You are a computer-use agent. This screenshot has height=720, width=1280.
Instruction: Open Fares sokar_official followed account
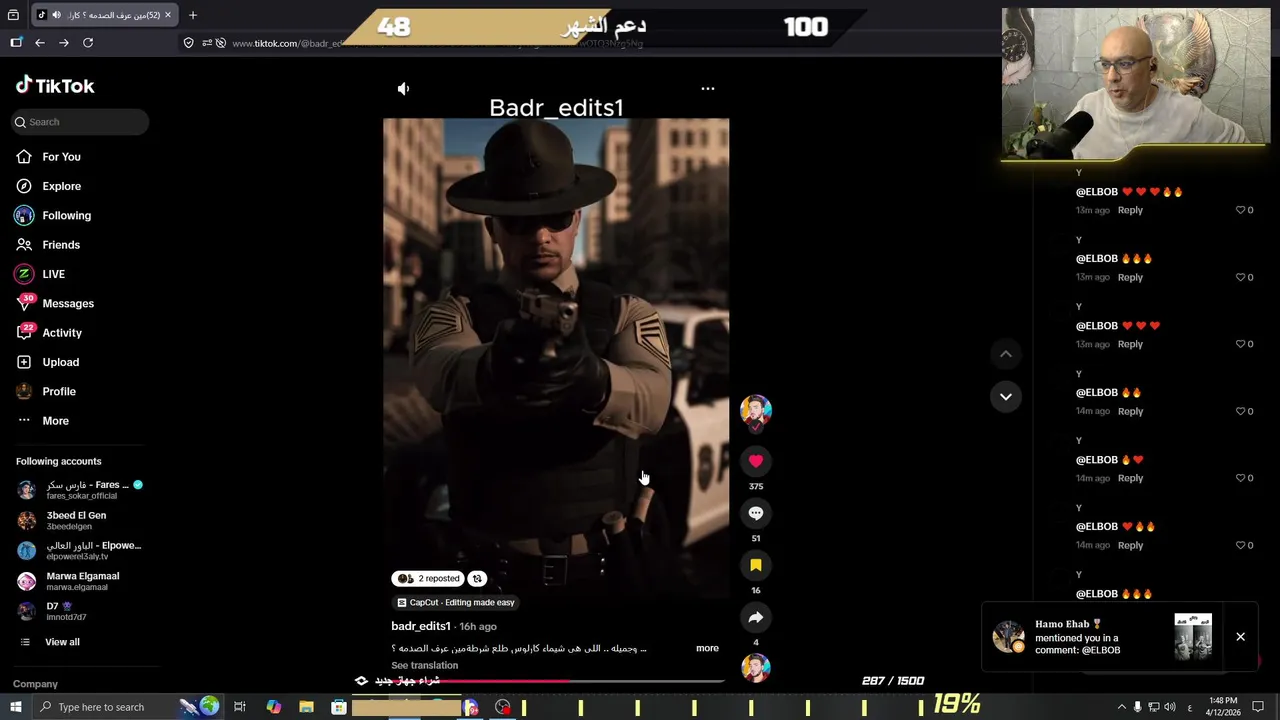tap(80, 490)
